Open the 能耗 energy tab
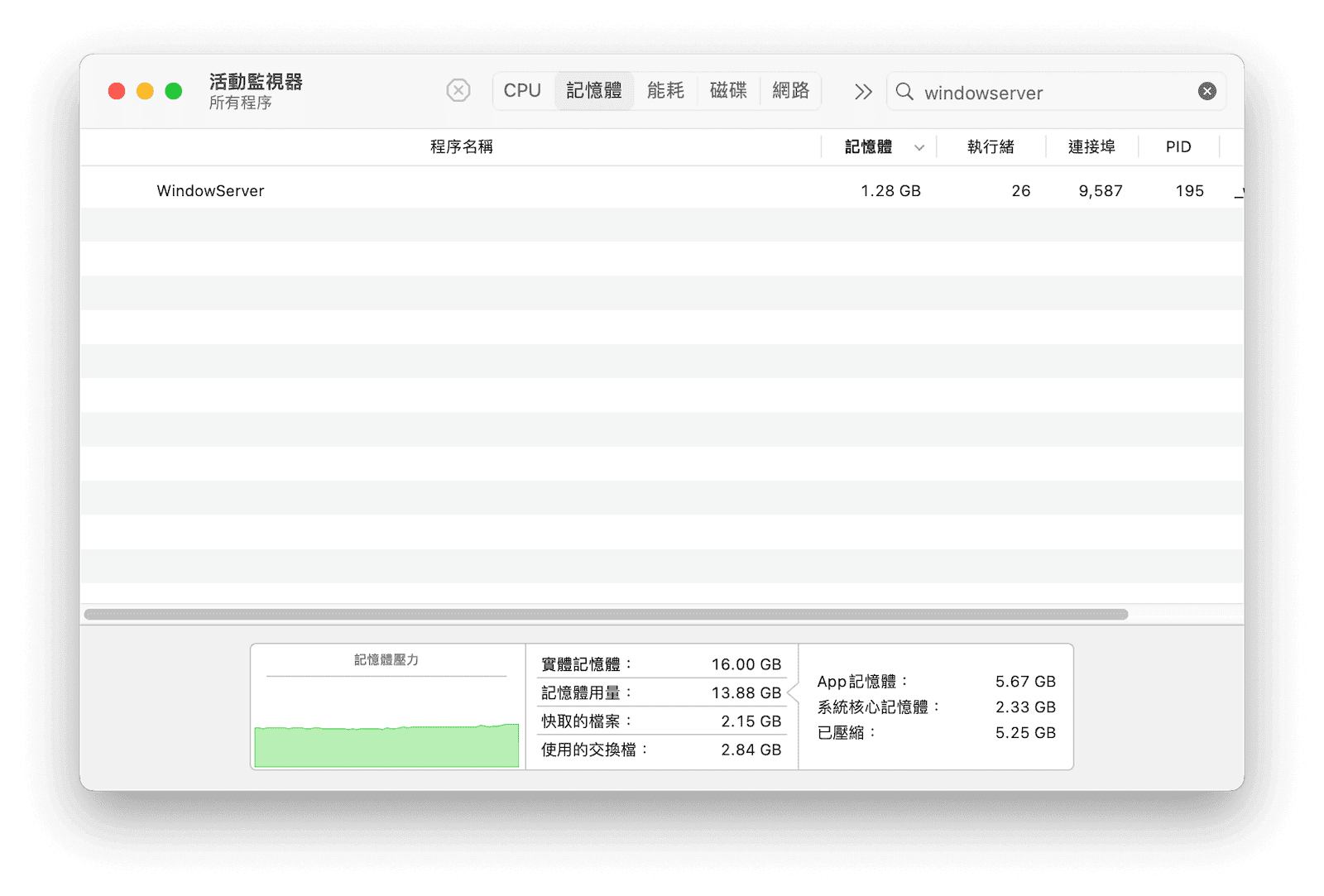1324x896 pixels. pyautogui.click(x=665, y=90)
